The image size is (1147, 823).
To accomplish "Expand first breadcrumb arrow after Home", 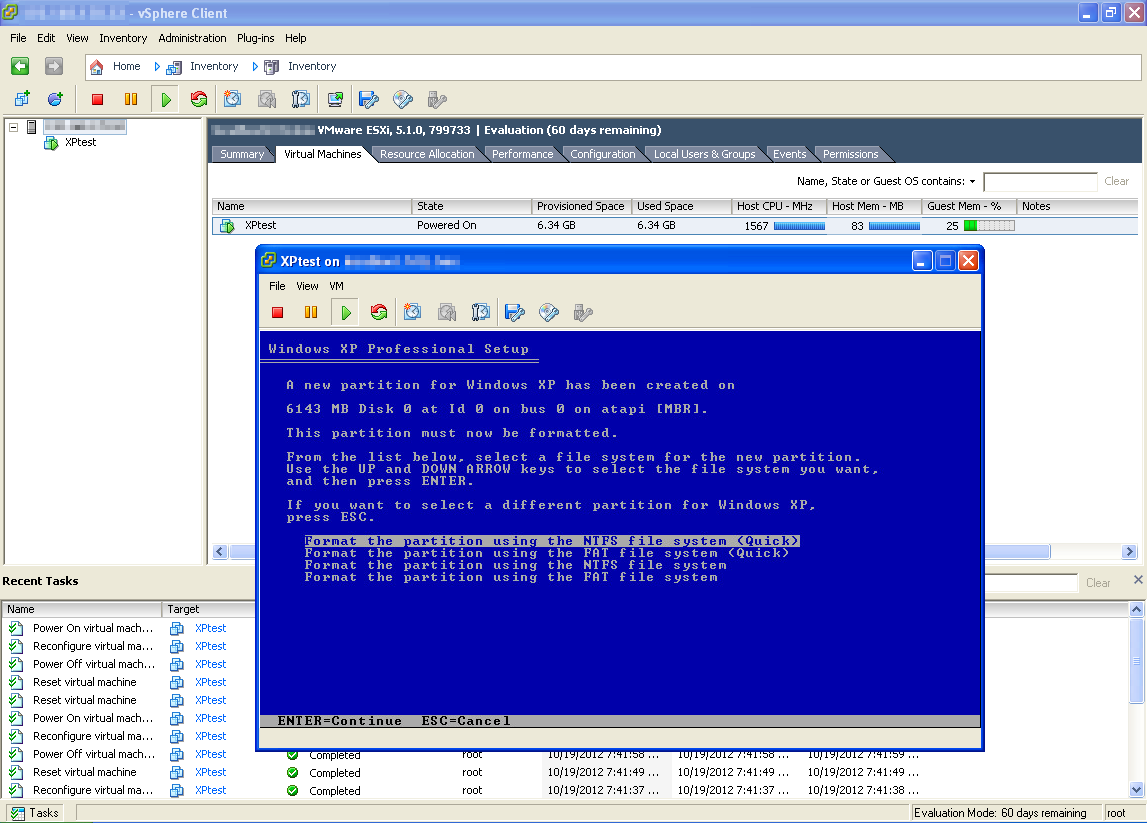I will click(157, 67).
